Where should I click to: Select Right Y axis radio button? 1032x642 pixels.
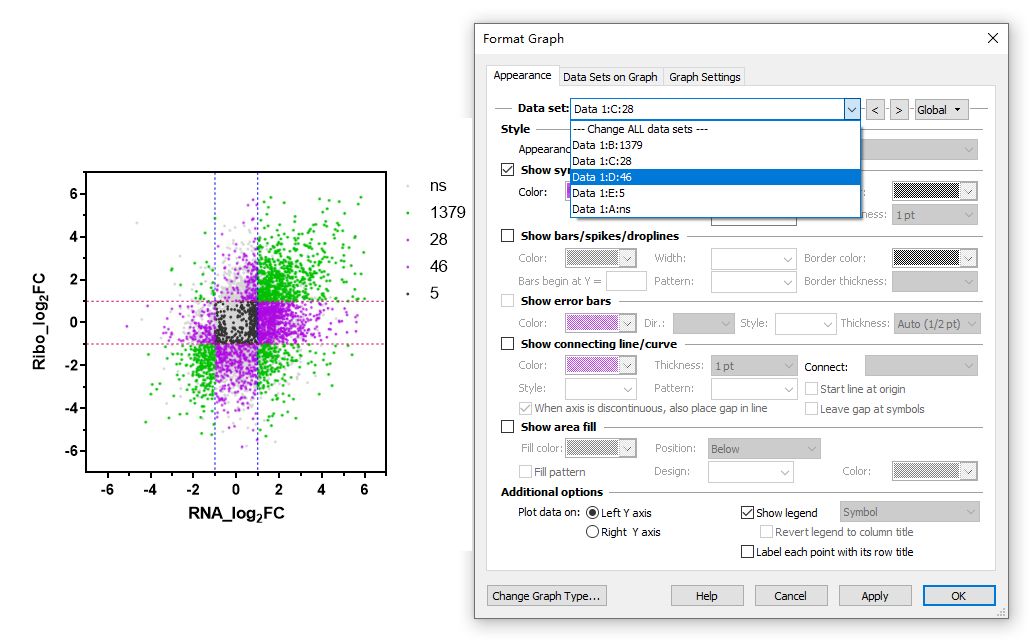click(592, 531)
